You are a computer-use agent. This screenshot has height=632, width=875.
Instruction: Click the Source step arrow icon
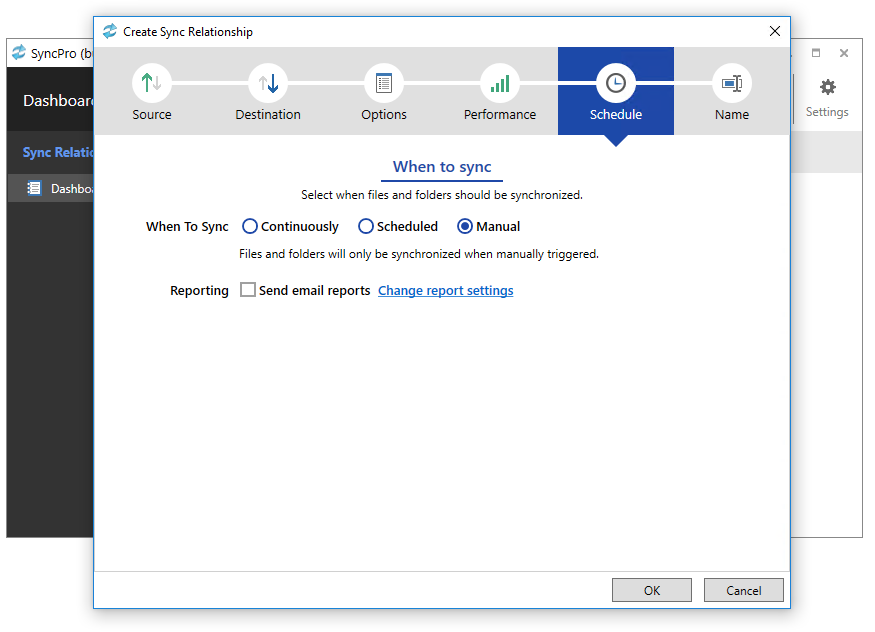pyautogui.click(x=152, y=84)
